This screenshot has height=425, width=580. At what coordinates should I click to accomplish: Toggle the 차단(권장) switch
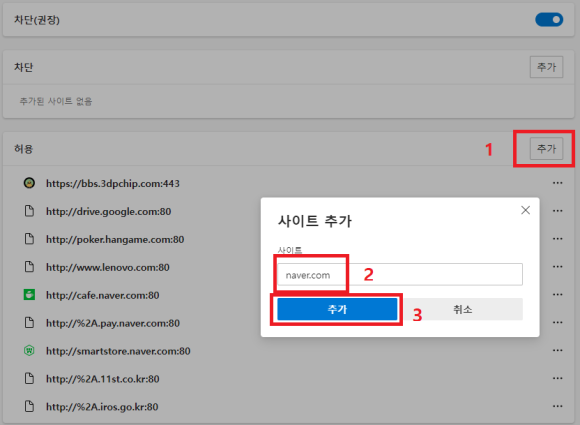coord(549,20)
